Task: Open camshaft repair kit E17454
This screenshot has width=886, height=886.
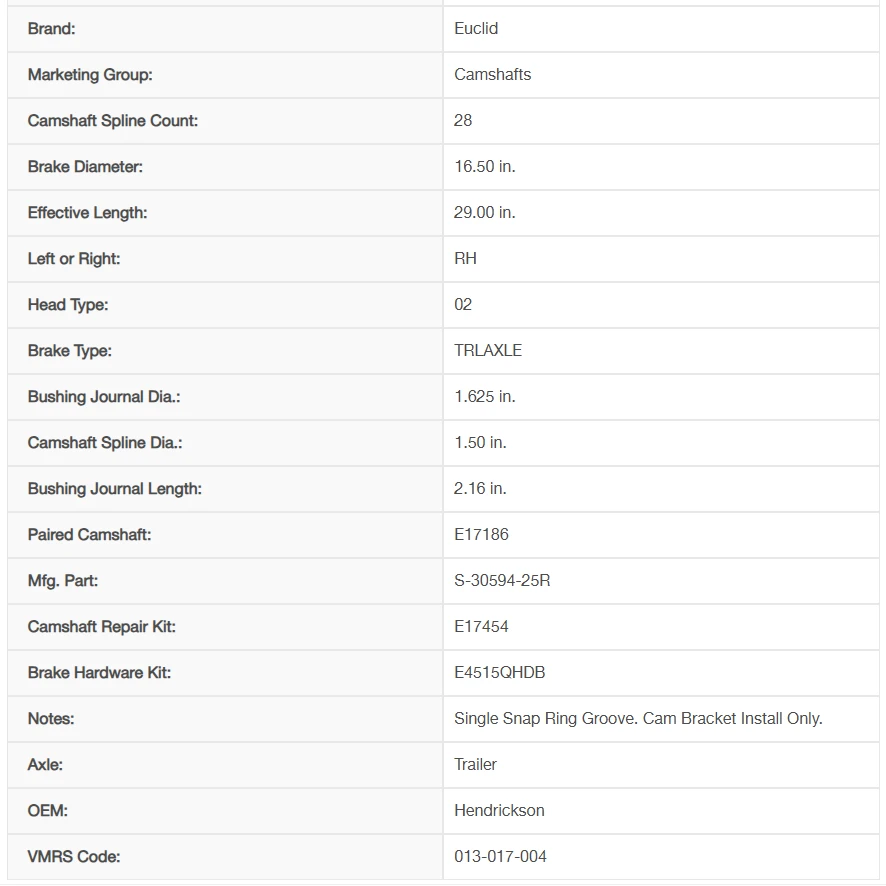Action: click(481, 627)
